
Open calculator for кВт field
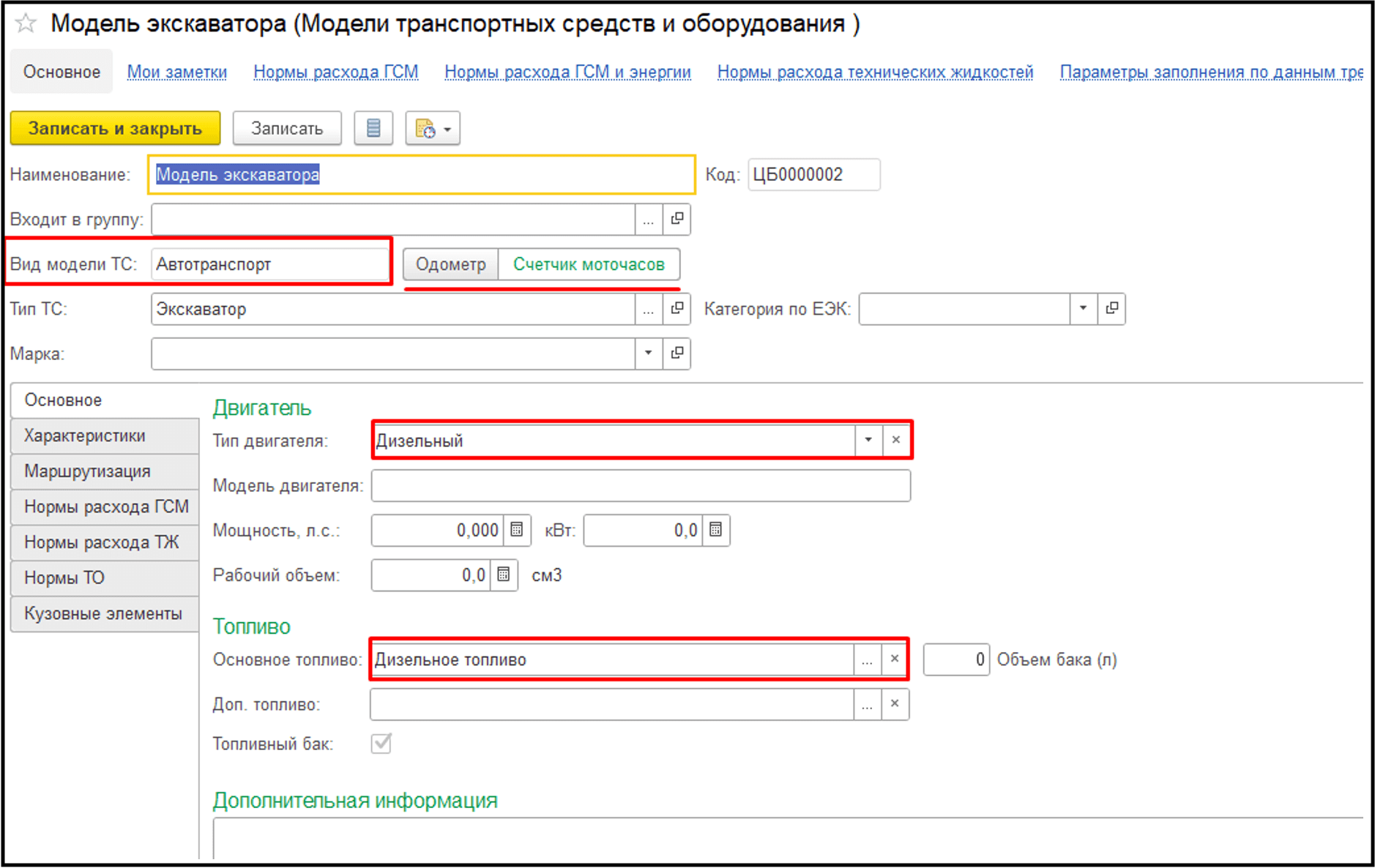(x=715, y=530)
